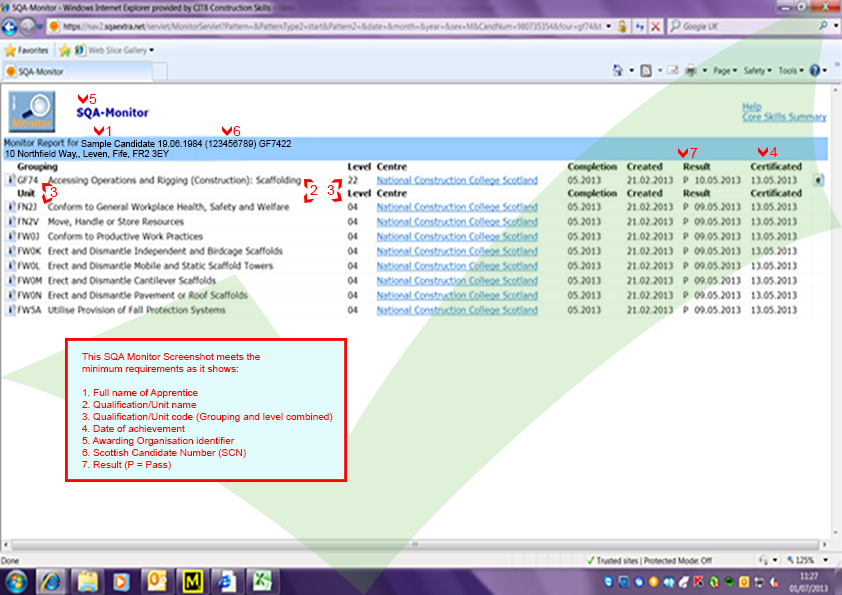The width and height of the screenshot is (842, 595).
Task: Open Outlook from the taskbar
Action: pos(157,582)
